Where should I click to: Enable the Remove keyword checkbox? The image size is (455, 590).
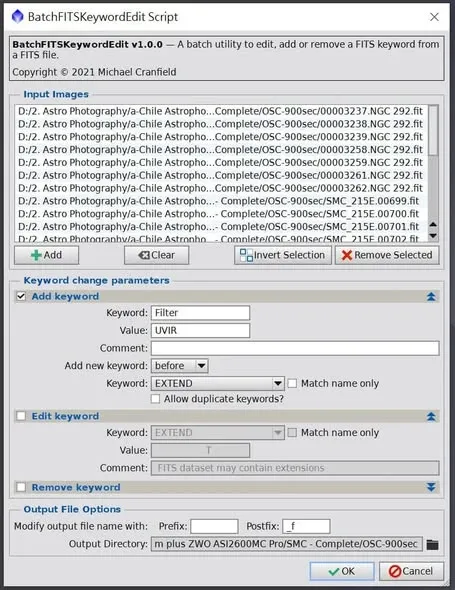[x=21, y=487]
